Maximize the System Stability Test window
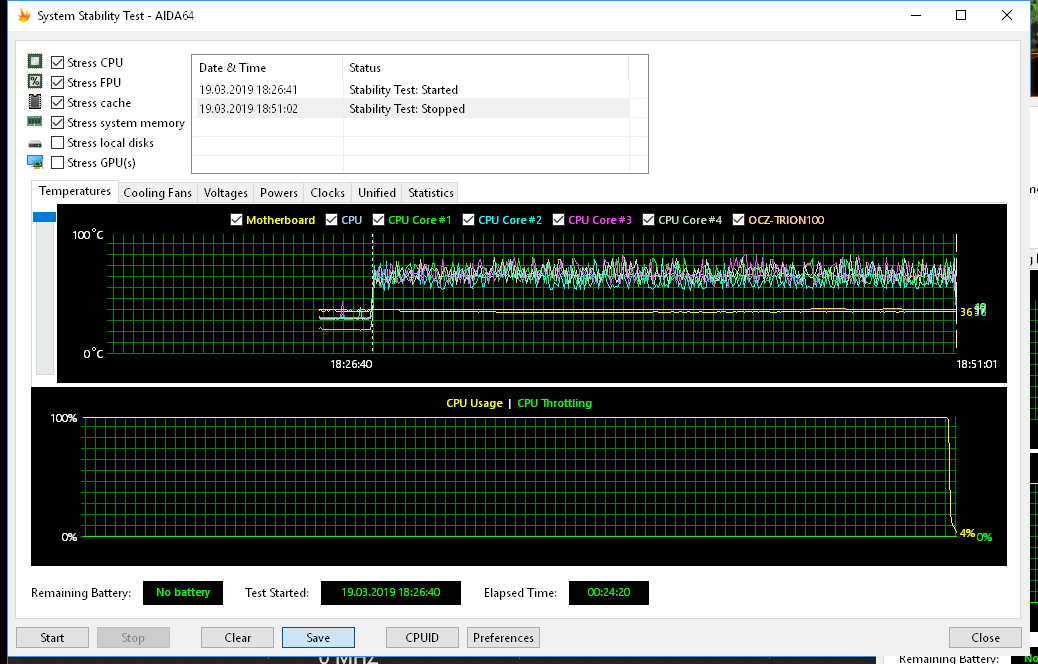Screen dimensions: 1038x664 pos(961,15)
